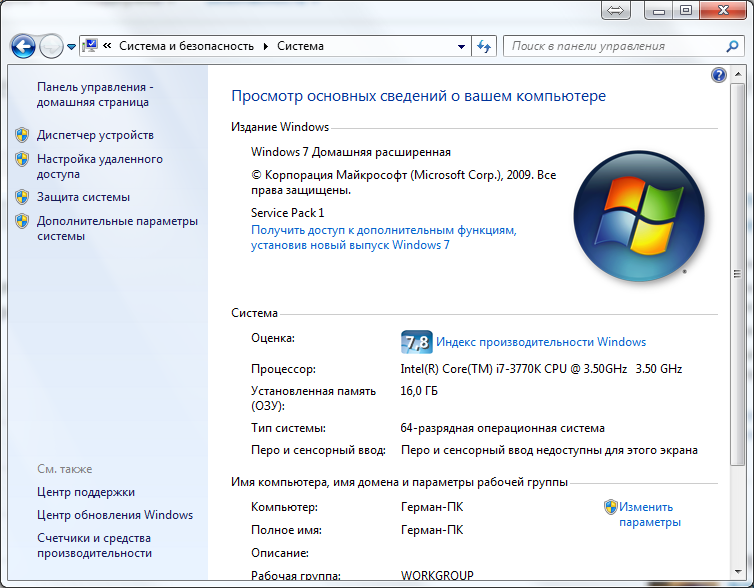754x588 pixels.
Task: Click the Back navigation arrow button
Action: (23, 47)
